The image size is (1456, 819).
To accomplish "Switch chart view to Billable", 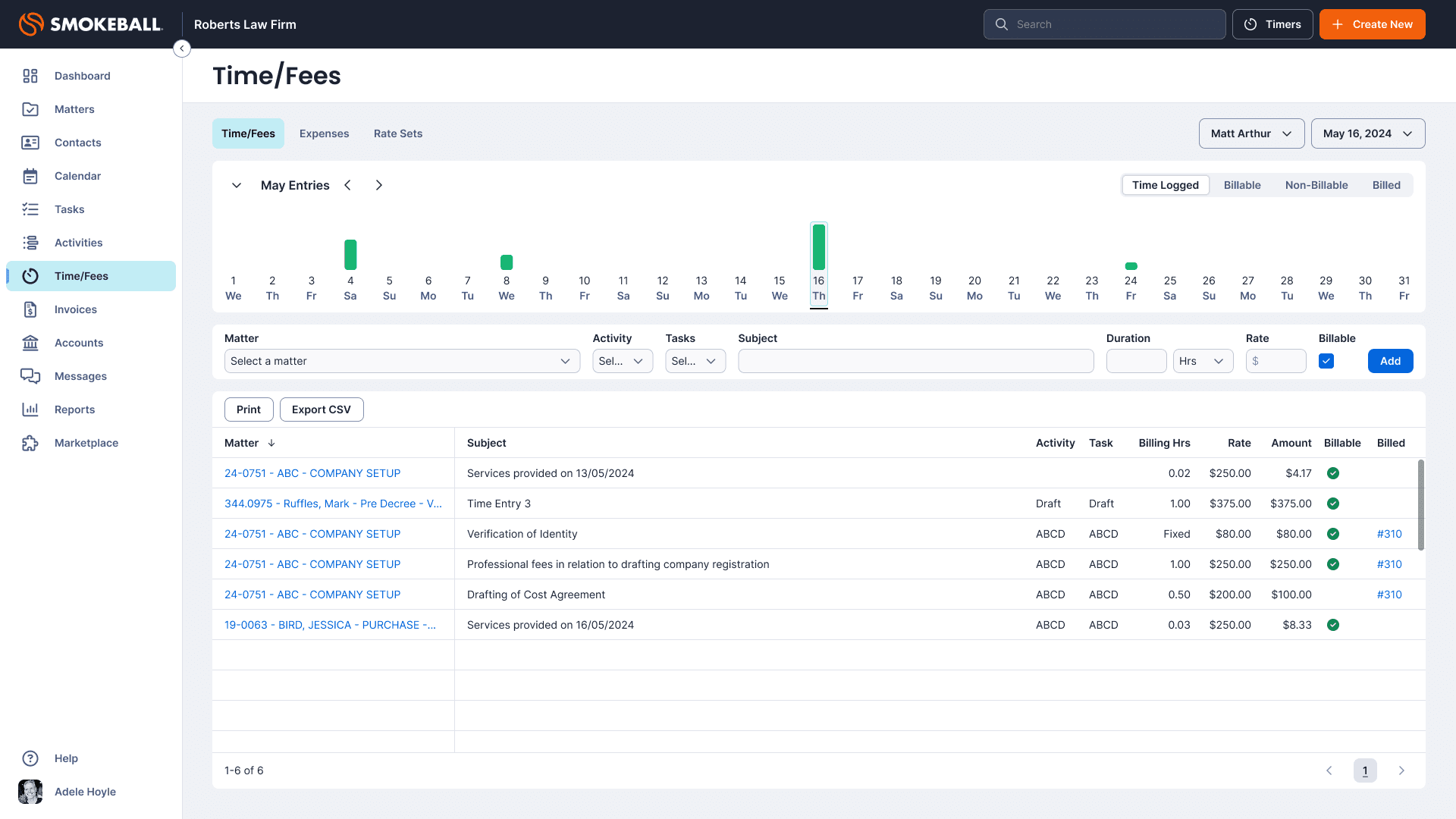I will [x=1241, y=185].
